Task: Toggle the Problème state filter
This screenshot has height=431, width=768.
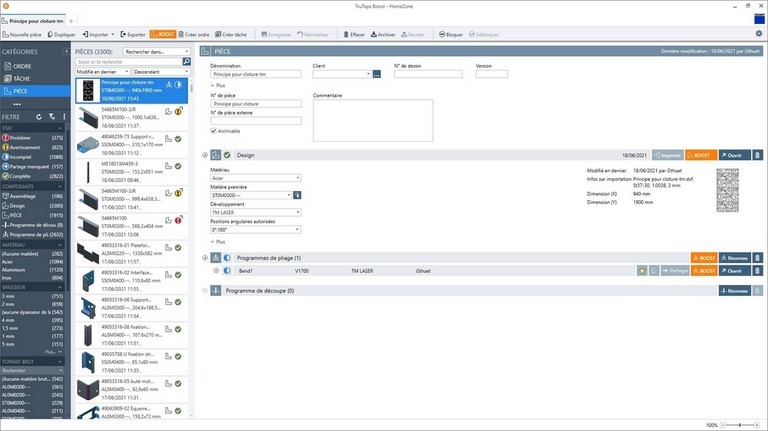Action: click(32, 138)
